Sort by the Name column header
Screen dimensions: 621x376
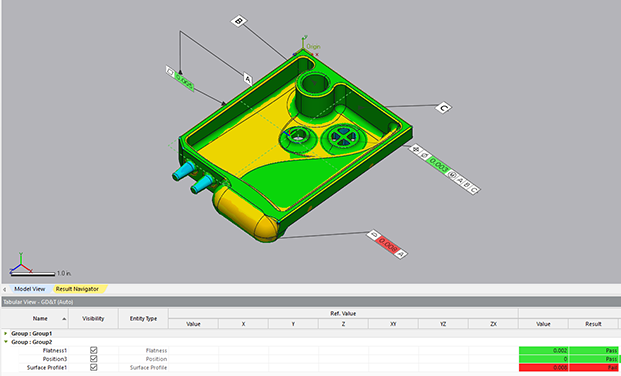(40, 319)
